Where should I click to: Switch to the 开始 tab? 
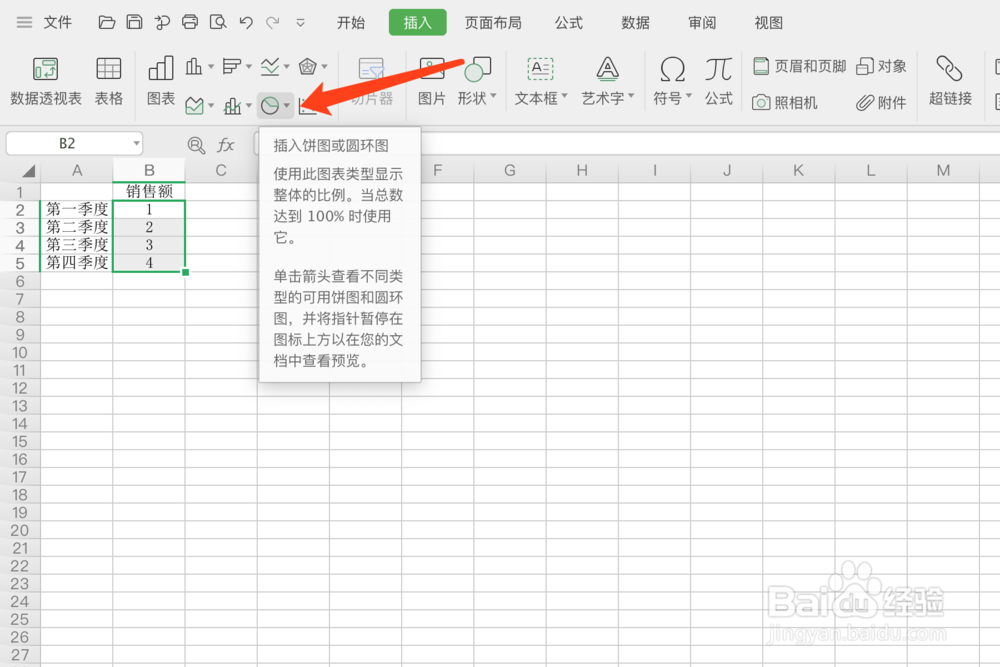point(351,23)
